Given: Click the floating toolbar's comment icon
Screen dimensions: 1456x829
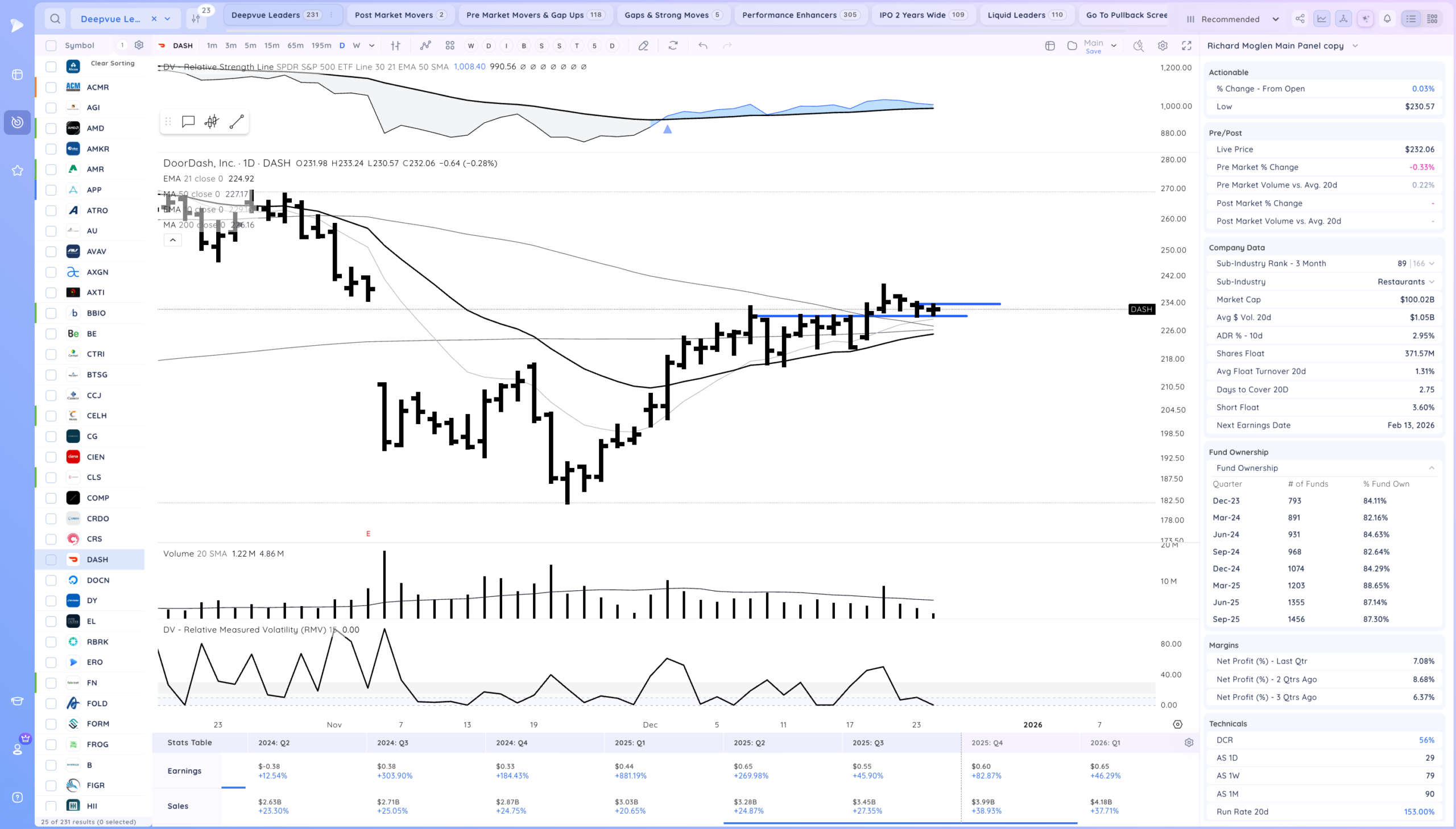Looking at the screenshot, I should [x=188, y=121].
